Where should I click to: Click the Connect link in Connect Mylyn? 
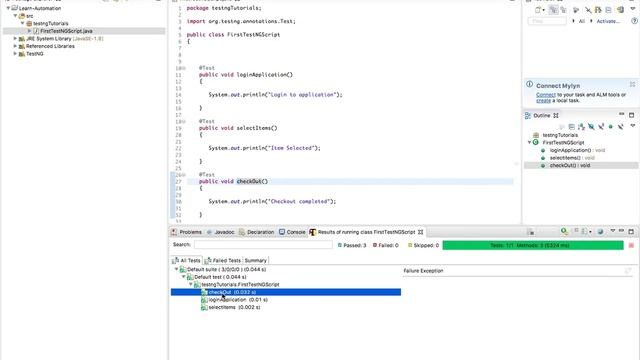point(546,95)
